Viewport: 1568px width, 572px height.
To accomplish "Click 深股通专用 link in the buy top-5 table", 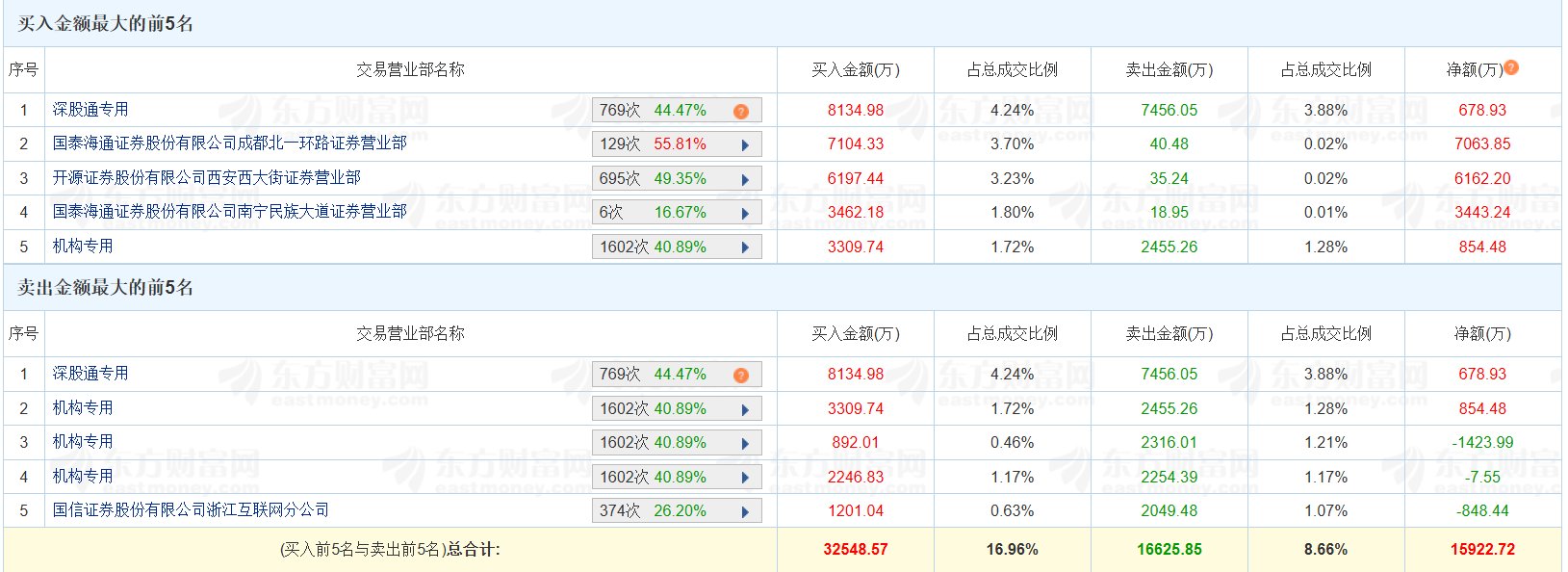I will coord(90,110).
